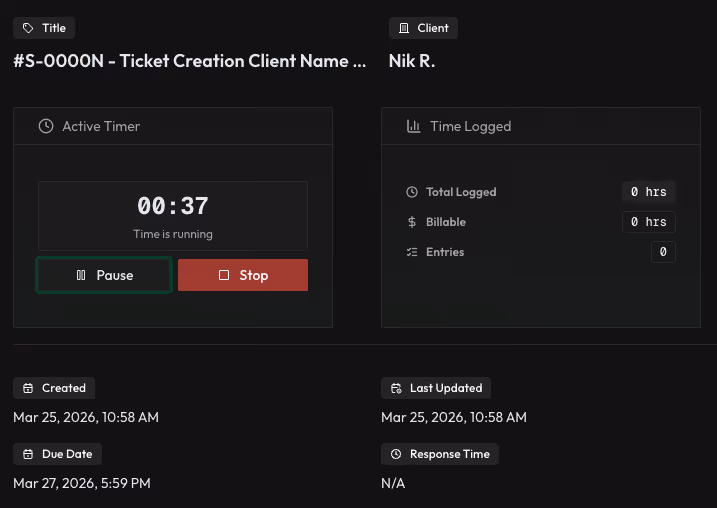This screenshot has width=717, height=508.
Task: Click the clock icon next to Total Logged
Action: pos(412,192)
